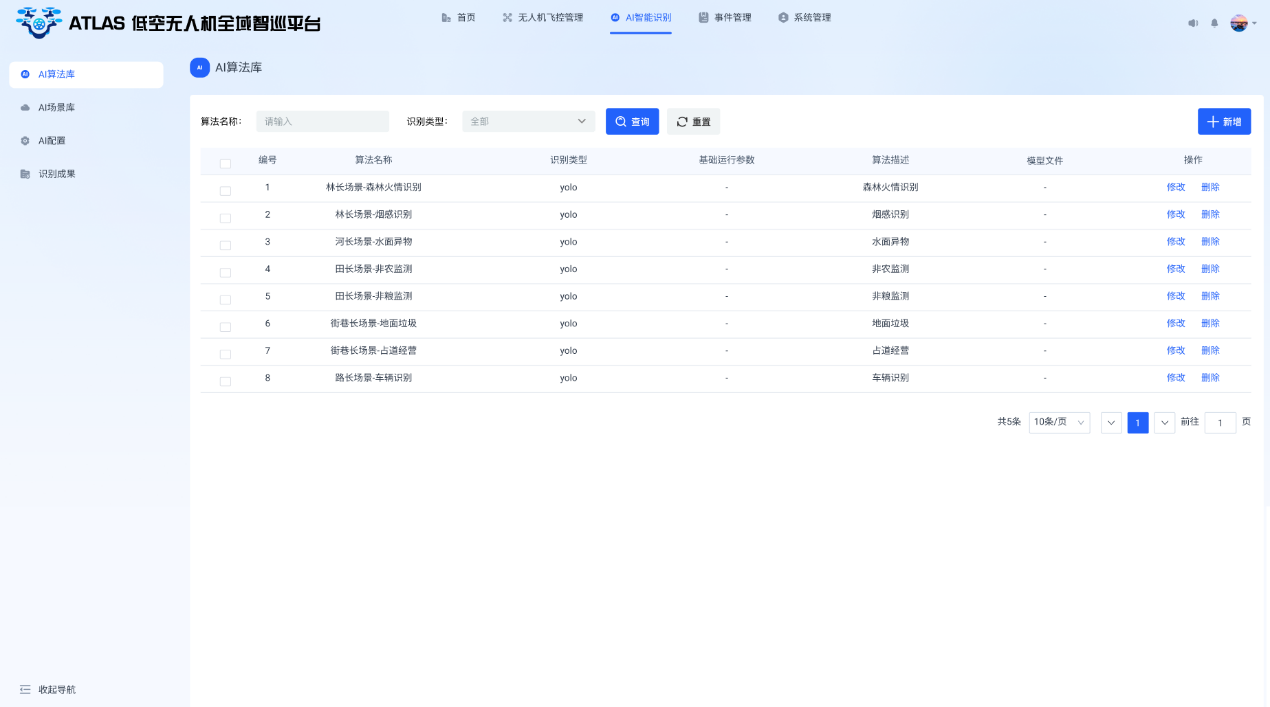The width and height of the screenshot is (1270, 707).
Task: Open the user avatar menu
Action: [x=1241, y=23]
